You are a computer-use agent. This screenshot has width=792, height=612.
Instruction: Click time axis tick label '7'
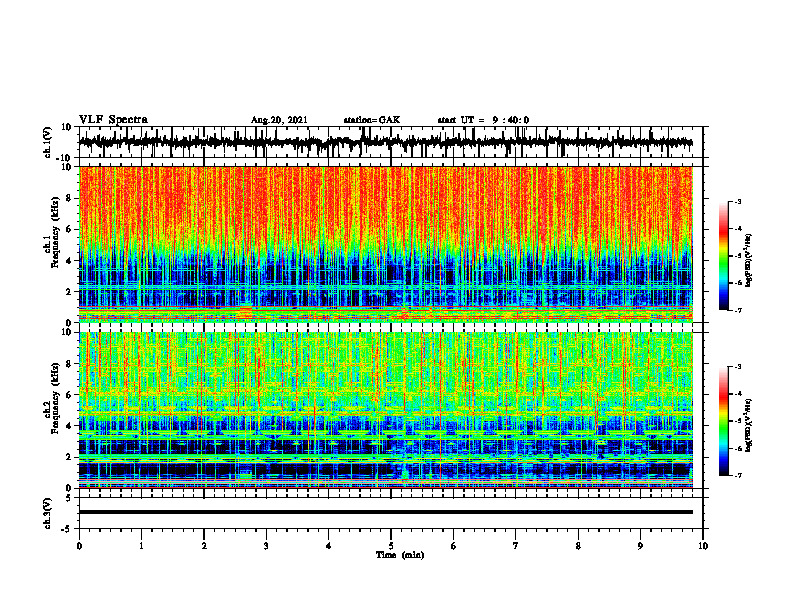click(516, 546)
